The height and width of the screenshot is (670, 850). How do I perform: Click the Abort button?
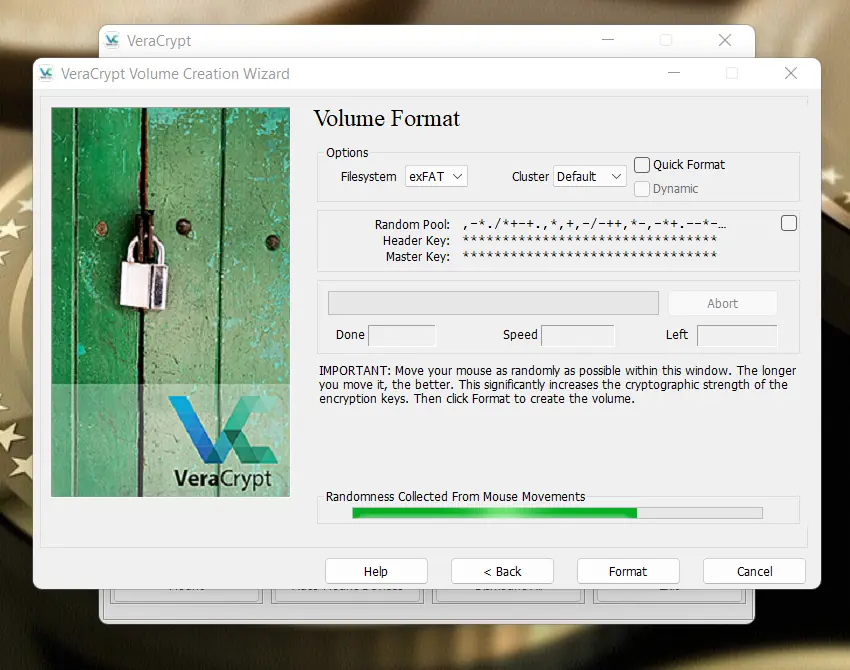(x=723, y=304)
